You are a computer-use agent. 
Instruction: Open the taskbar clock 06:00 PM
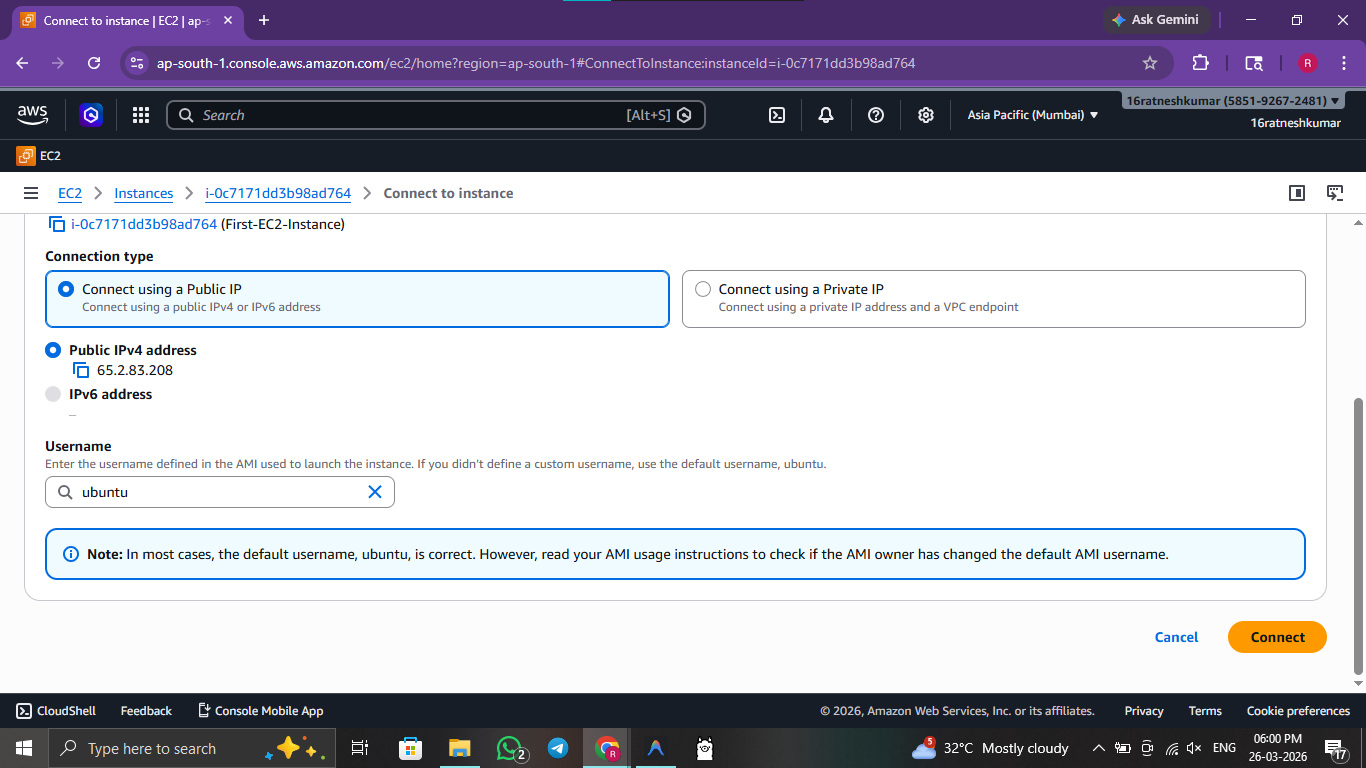(x=1277, y=748)
